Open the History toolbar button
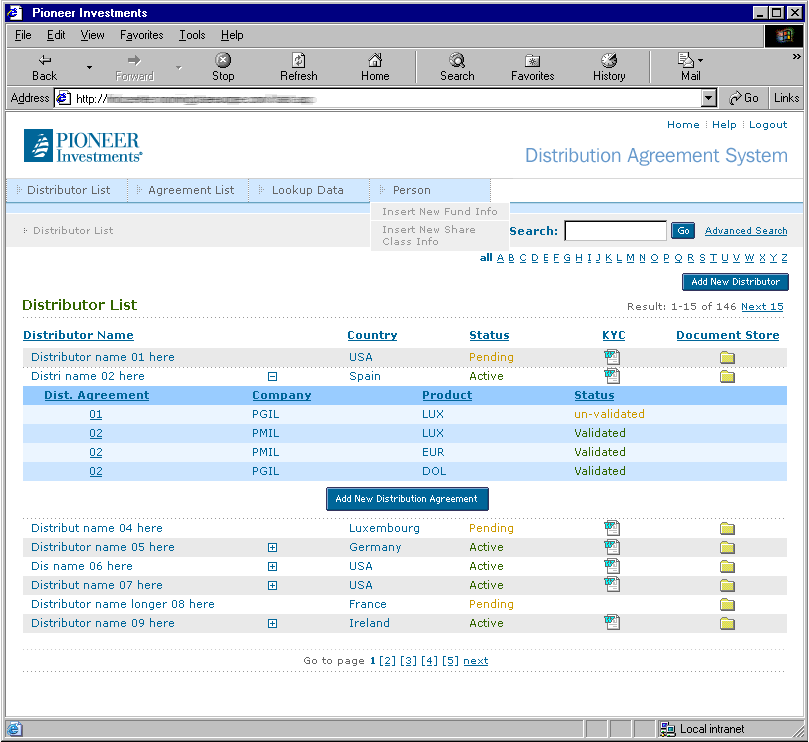Image resolution: width=809 pixels, height=742 pixels. tap(608, 67)
